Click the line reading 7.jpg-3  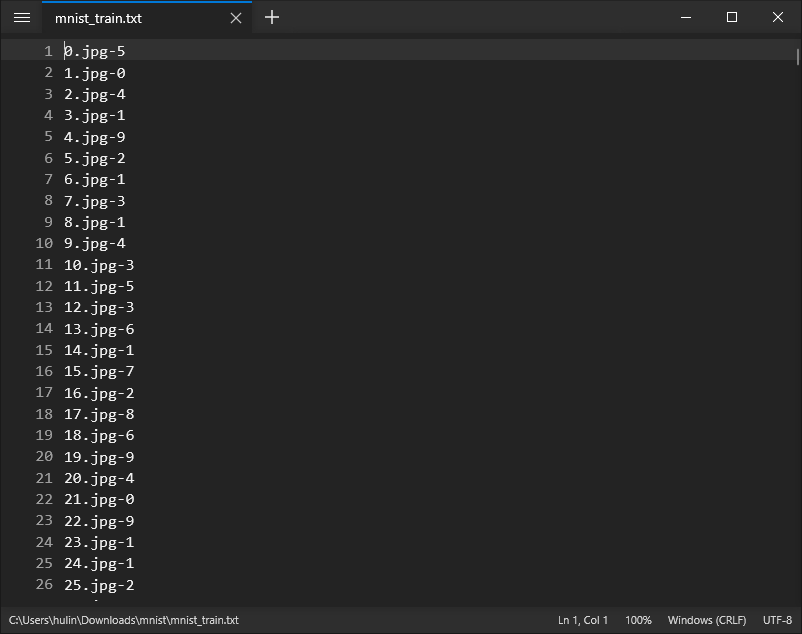[x=94, y=200]
